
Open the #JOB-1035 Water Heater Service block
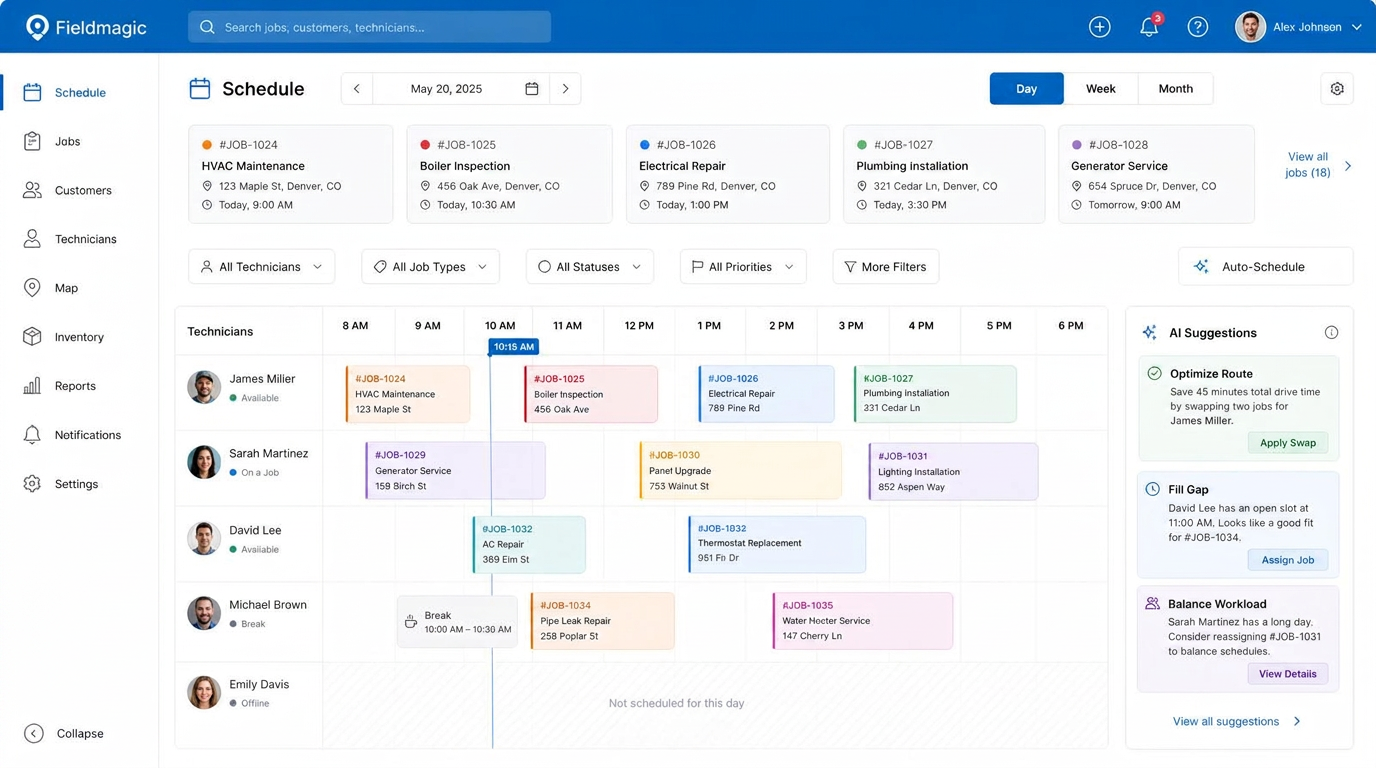click(862, 621)
